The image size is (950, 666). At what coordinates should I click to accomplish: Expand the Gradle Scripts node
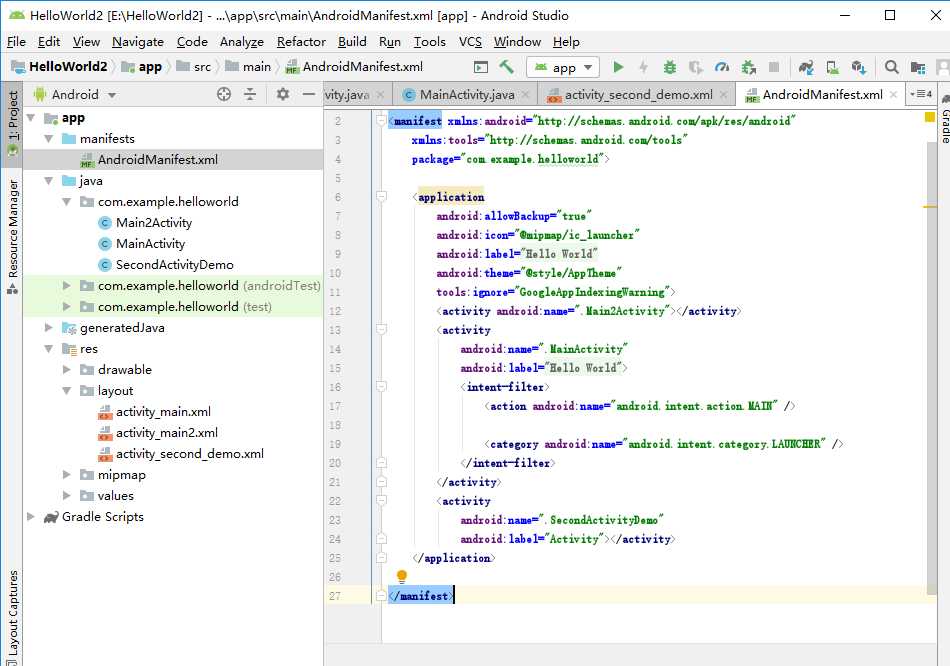coord(31,517)
